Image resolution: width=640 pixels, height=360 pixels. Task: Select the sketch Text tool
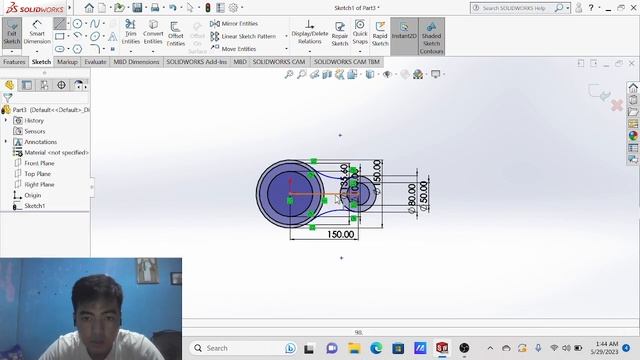click(x=113, y=37)
